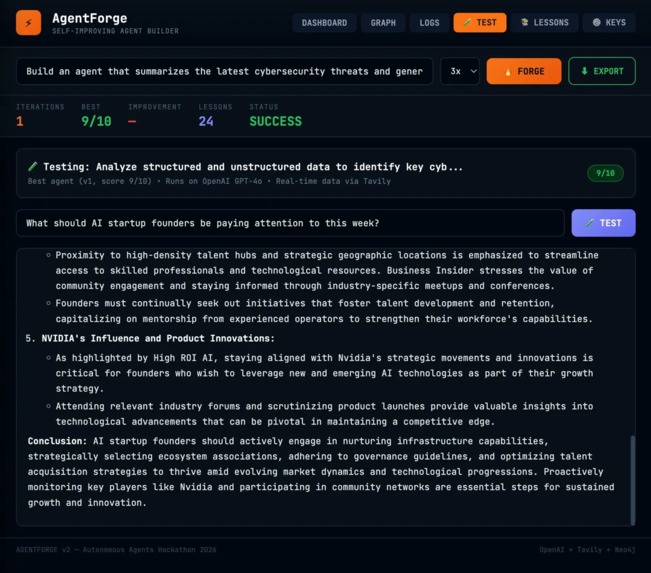
Task: Open the Logs tab
Action: (429, 23)
